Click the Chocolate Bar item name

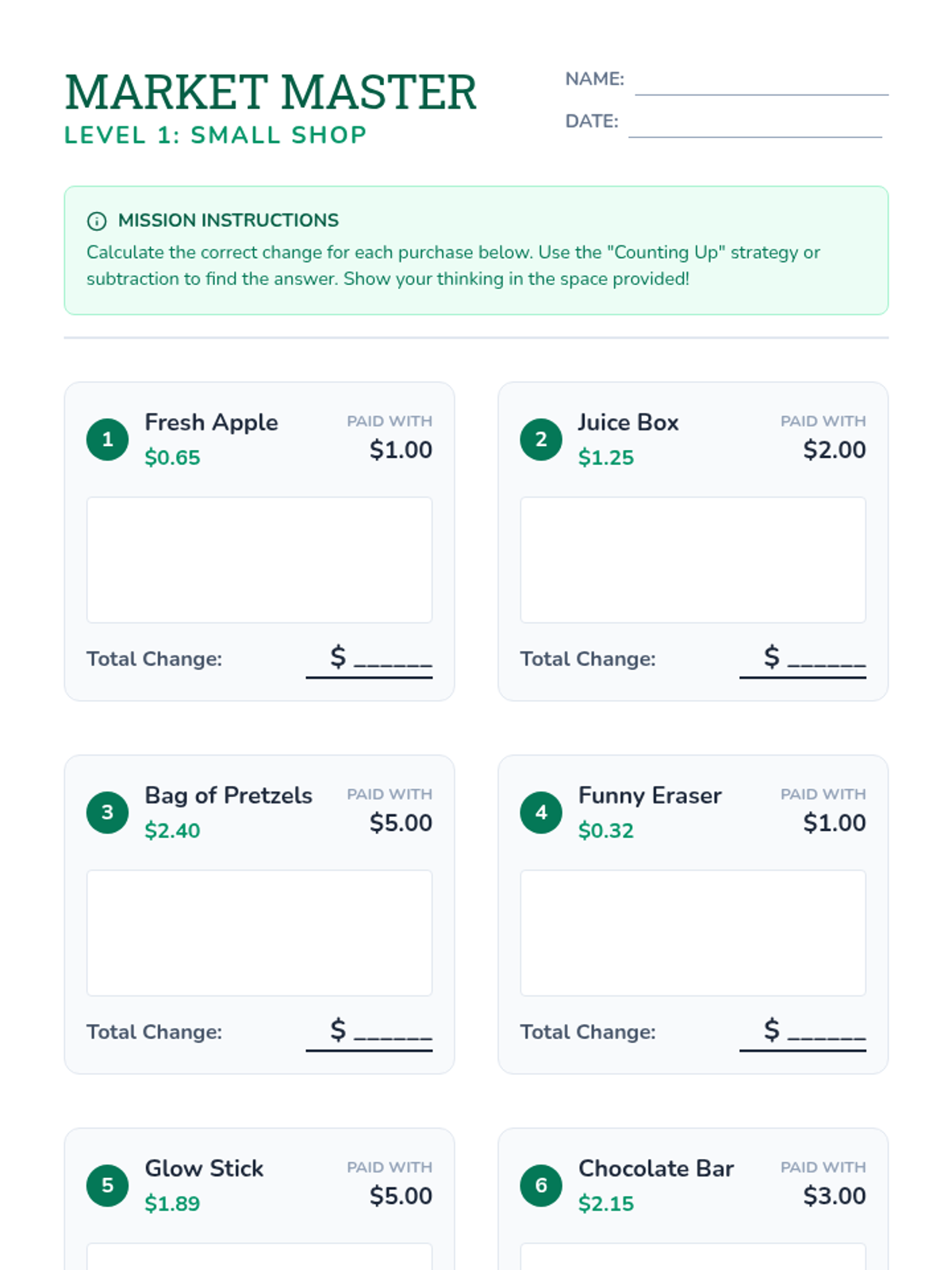pyautogui.click(x=656, y=1168)
